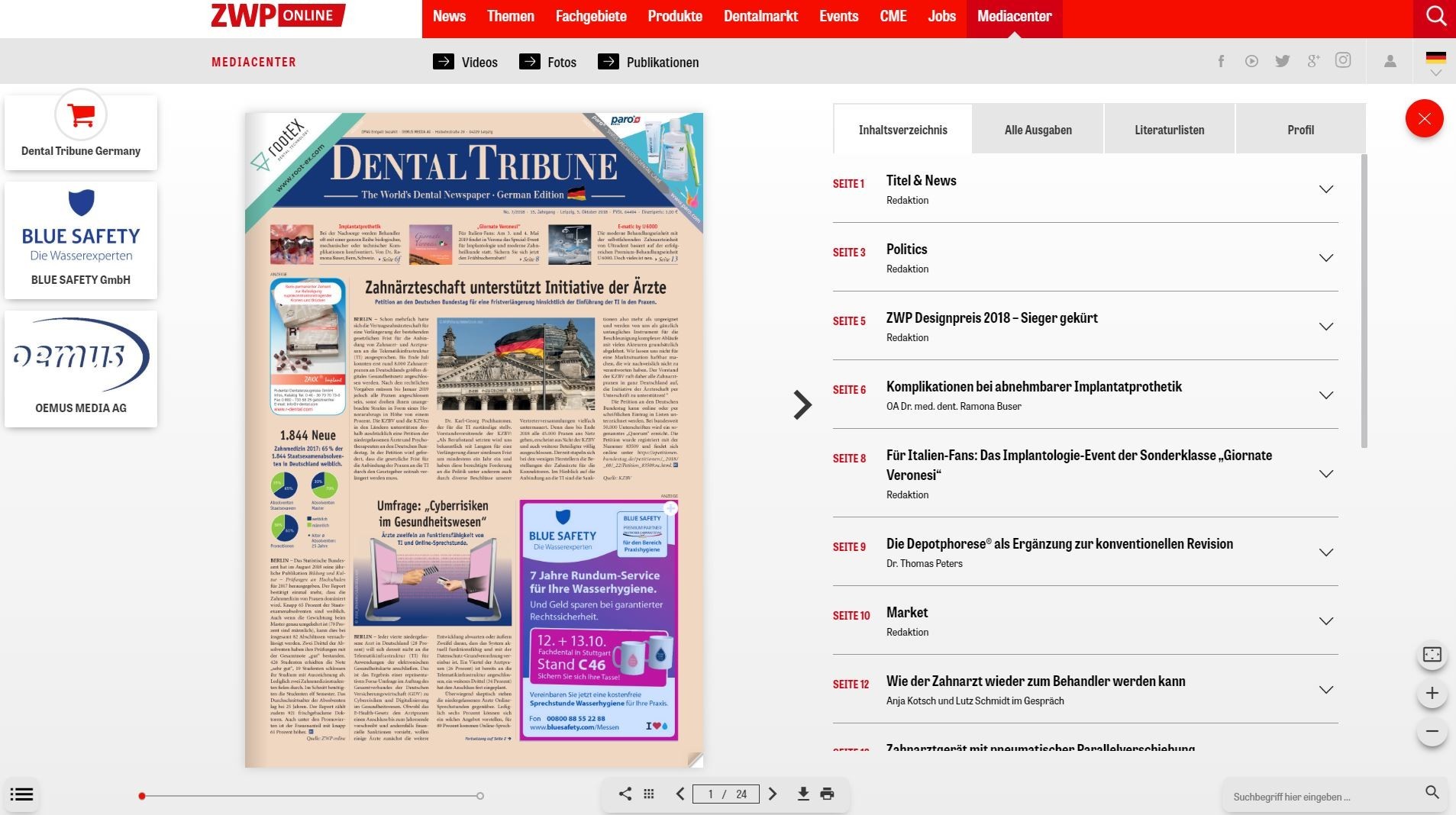The image size is (1456, 815).
Task: Share the publication via the share icon
Action: pos(625,794)
